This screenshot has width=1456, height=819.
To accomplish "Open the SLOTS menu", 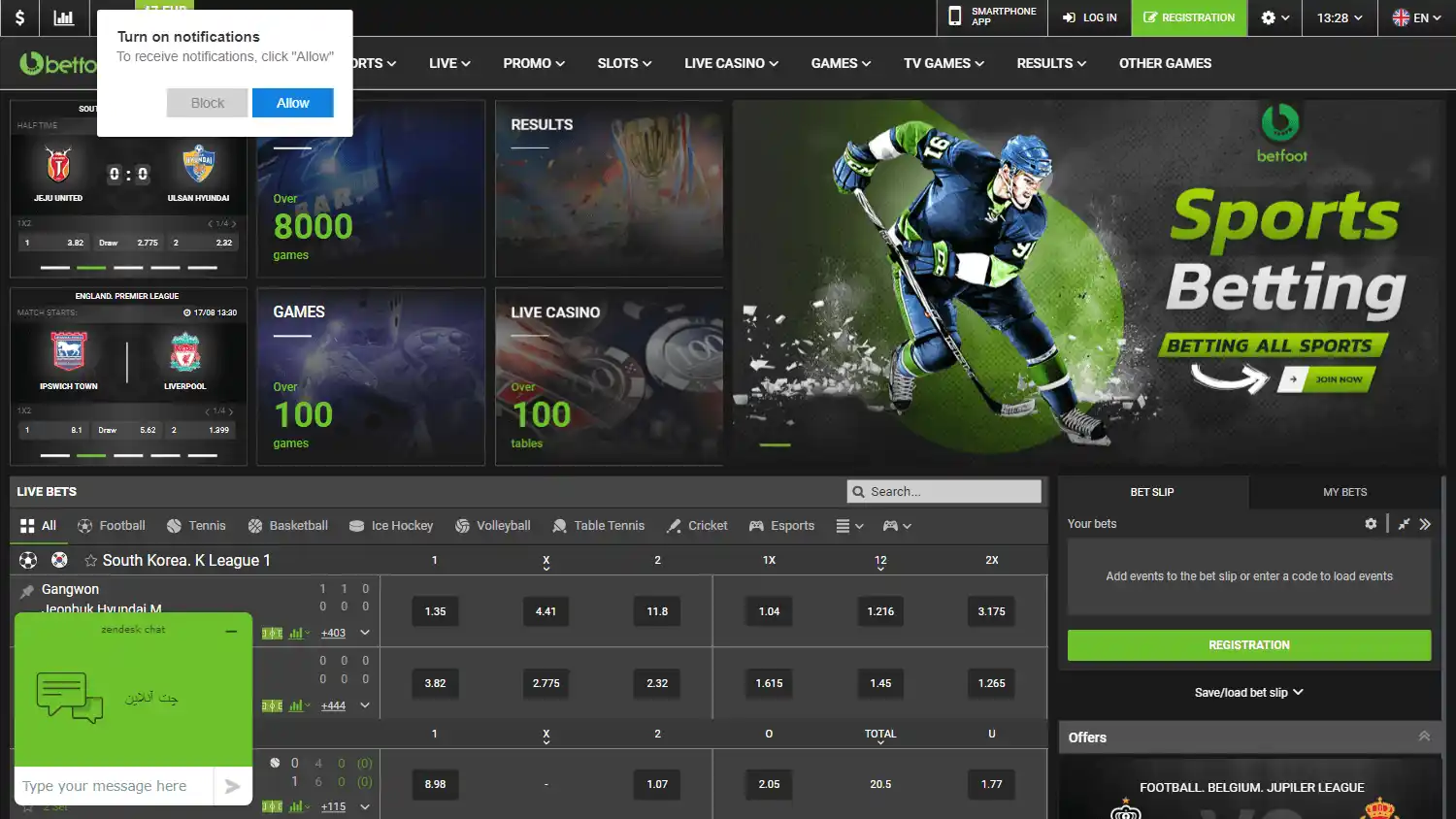I will pos(624,63).
